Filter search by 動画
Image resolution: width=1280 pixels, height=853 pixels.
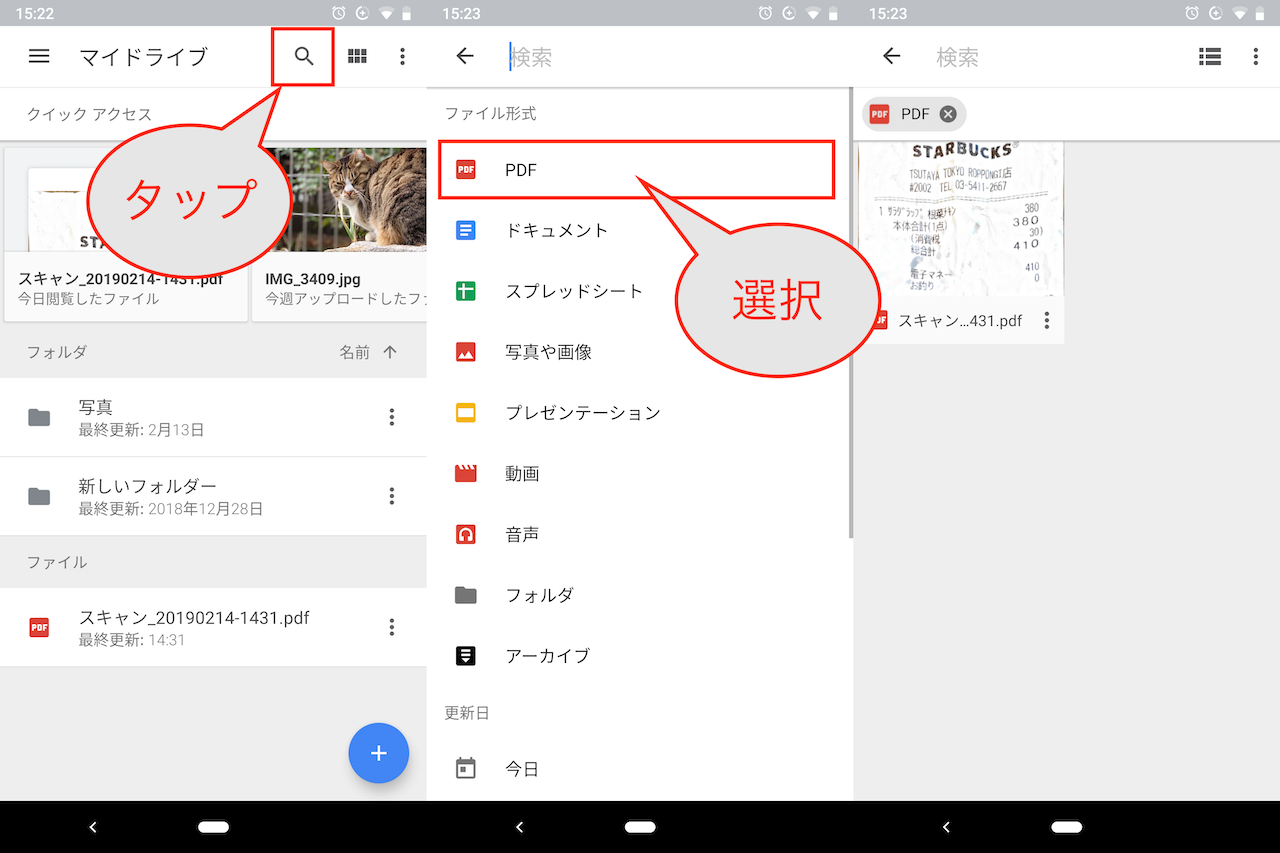pyautogui.click(x=522, y=474)
